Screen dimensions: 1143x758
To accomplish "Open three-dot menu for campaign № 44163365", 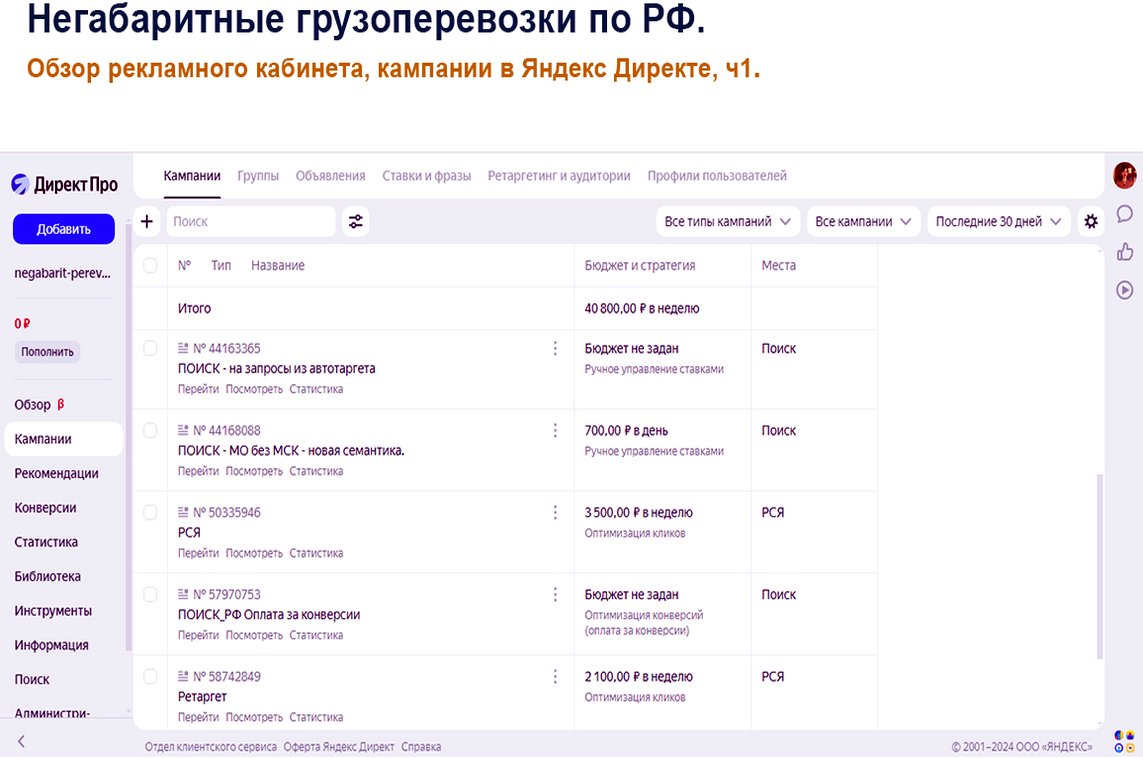I will click(555, 349).
